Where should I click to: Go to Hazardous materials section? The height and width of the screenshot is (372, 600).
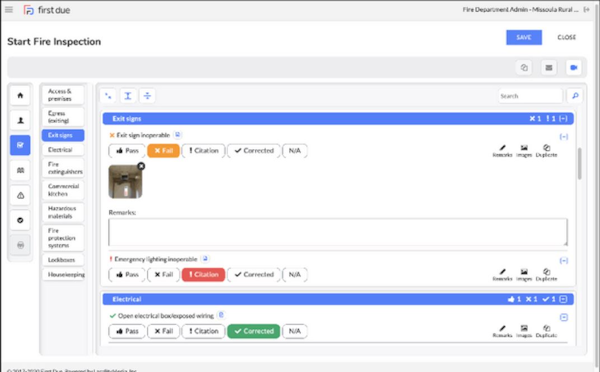(63, 212)
